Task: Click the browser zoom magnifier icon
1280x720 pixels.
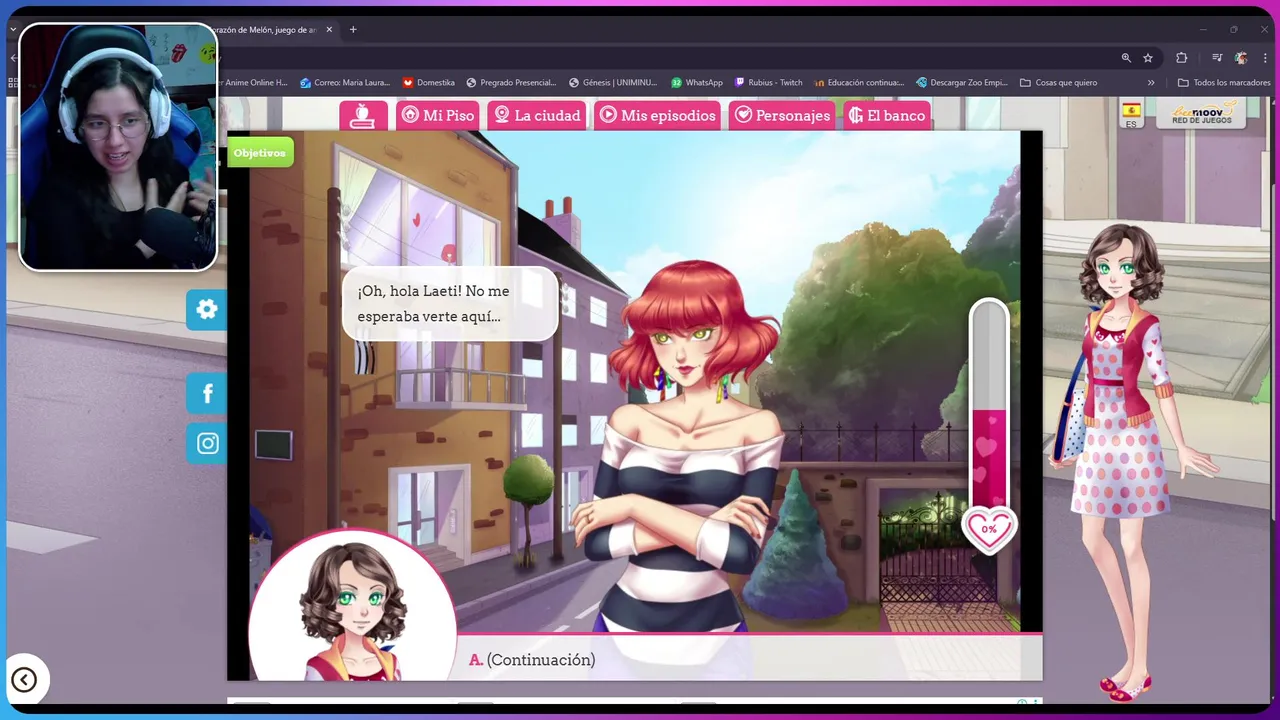Action: (1126, 58)
